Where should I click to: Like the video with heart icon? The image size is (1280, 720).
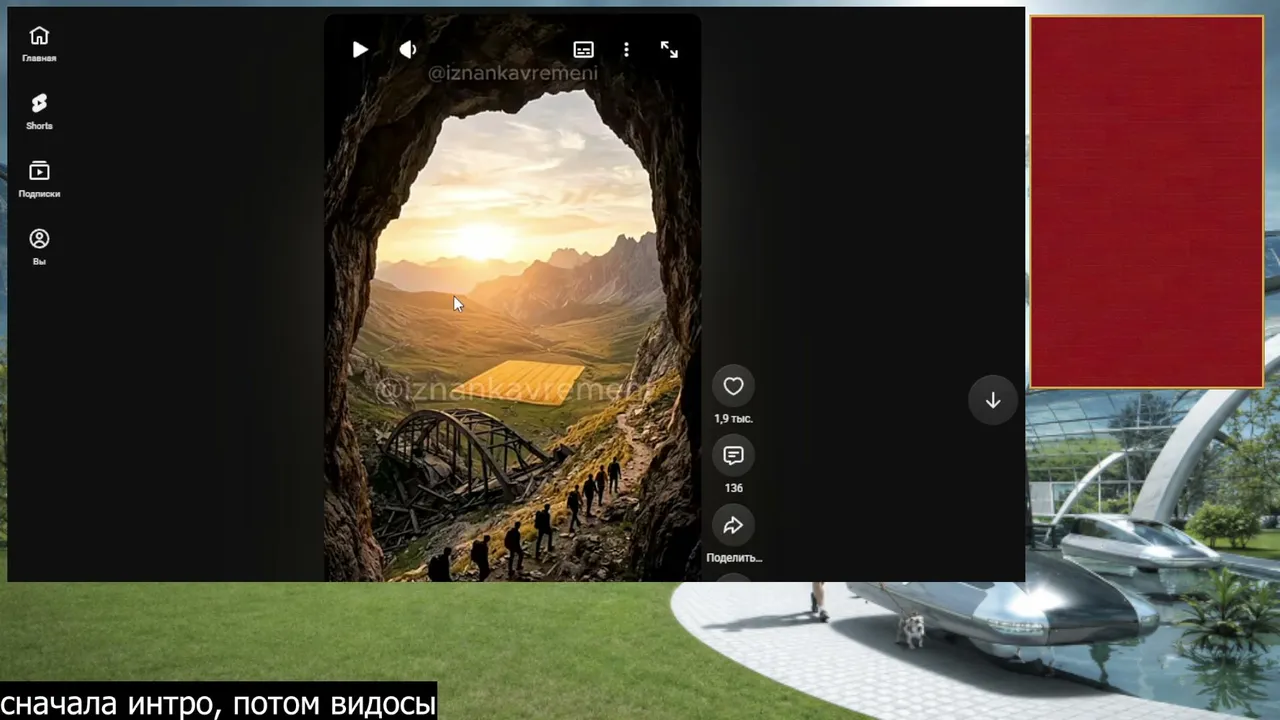[x=733, y=386]
